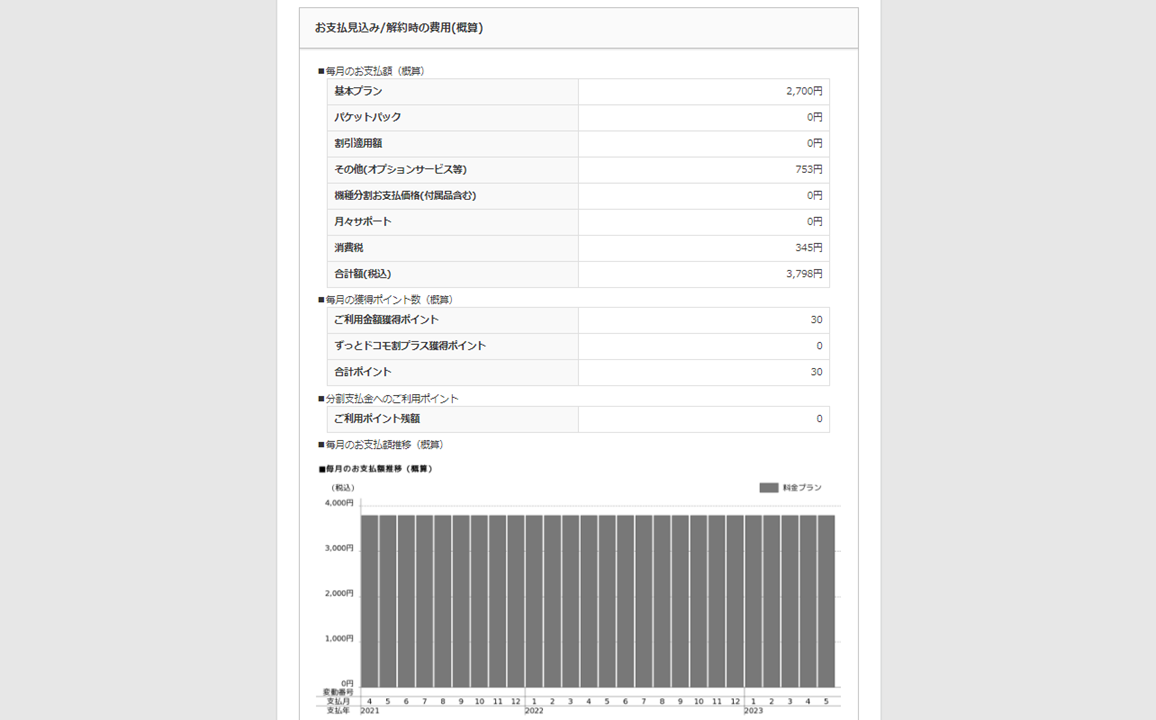
Task: Click the 機種分割お支払価格(付属品含む) label
Action: [405, 196]
